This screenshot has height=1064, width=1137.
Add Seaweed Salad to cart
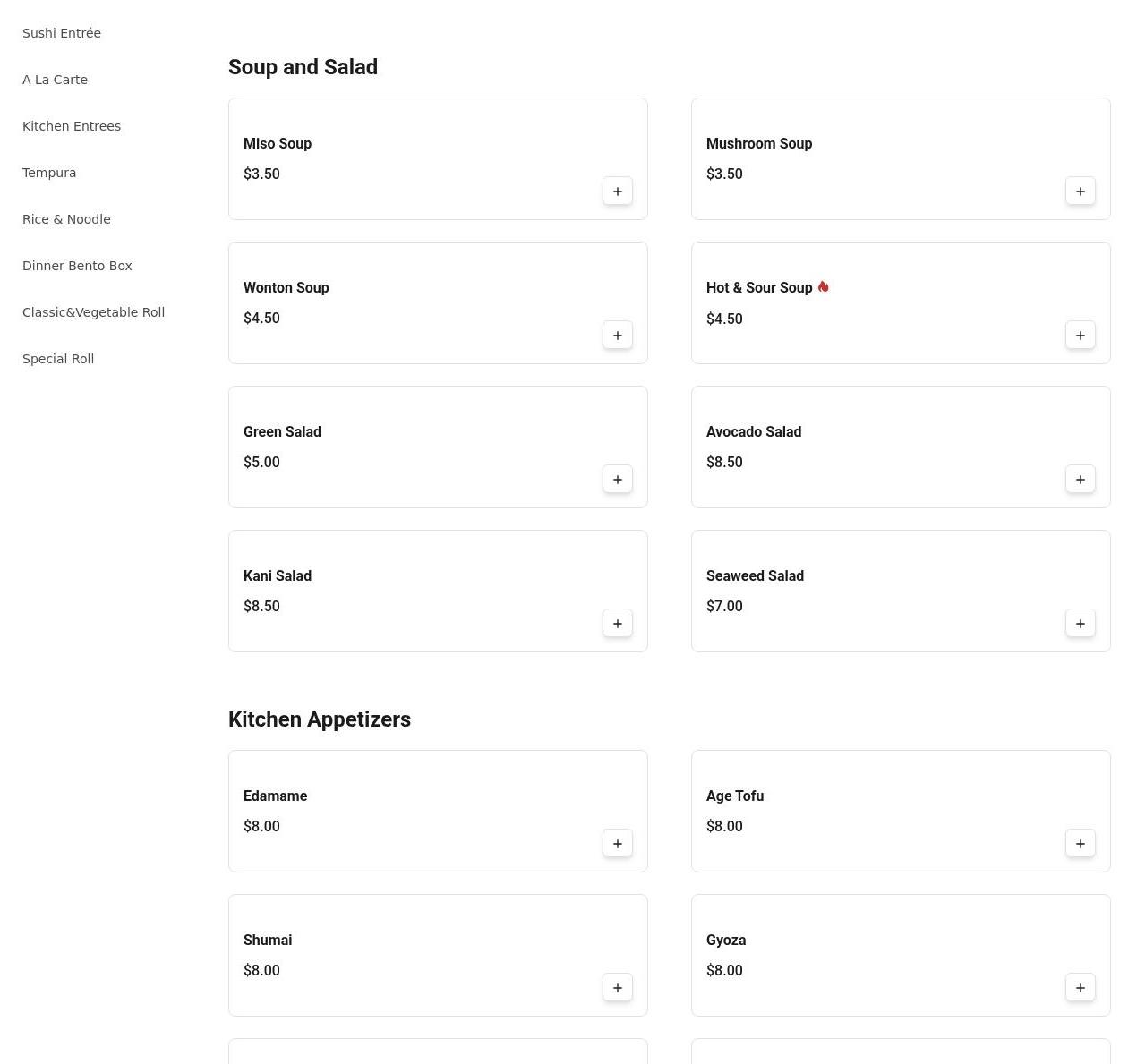point(1080,624)
